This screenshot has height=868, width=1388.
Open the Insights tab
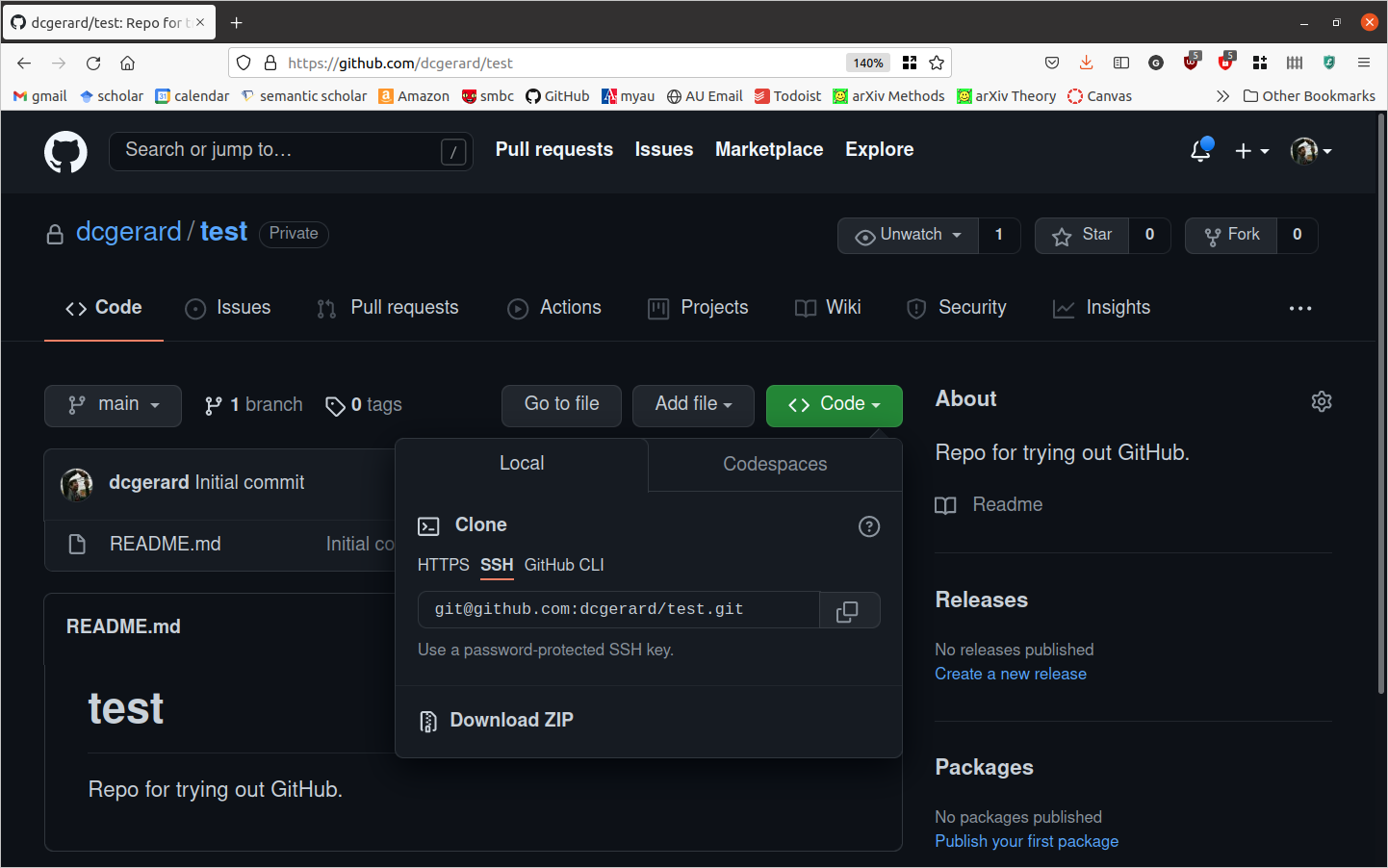1102,308
